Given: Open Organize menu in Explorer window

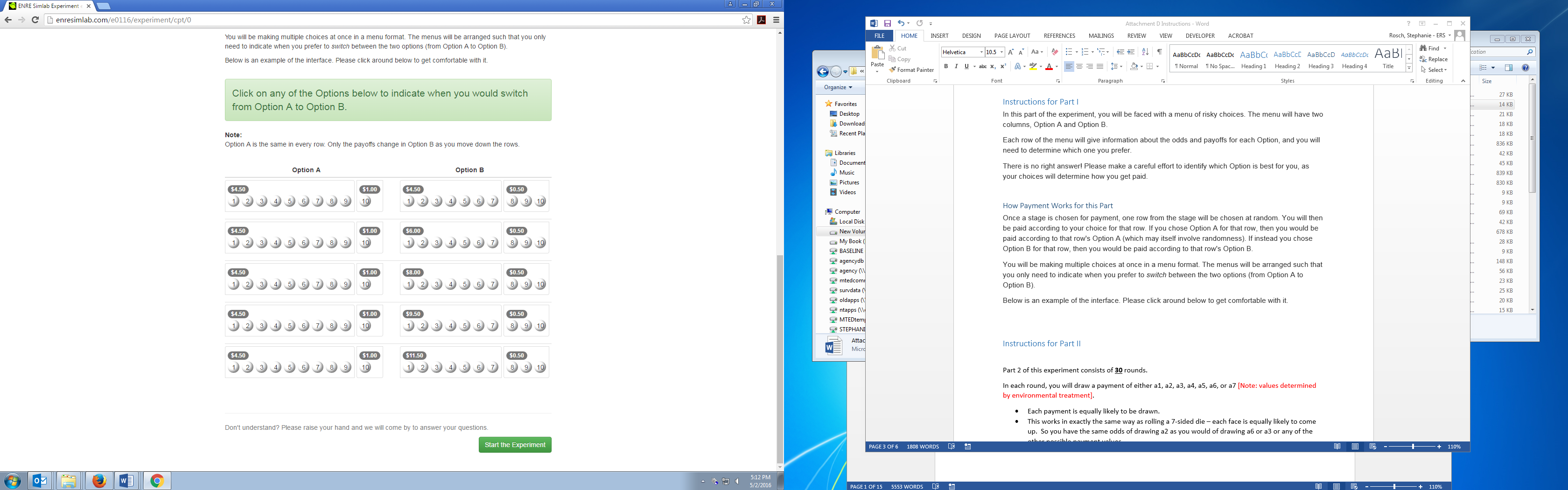Looking at the screenshot, I should coord(838,88).
